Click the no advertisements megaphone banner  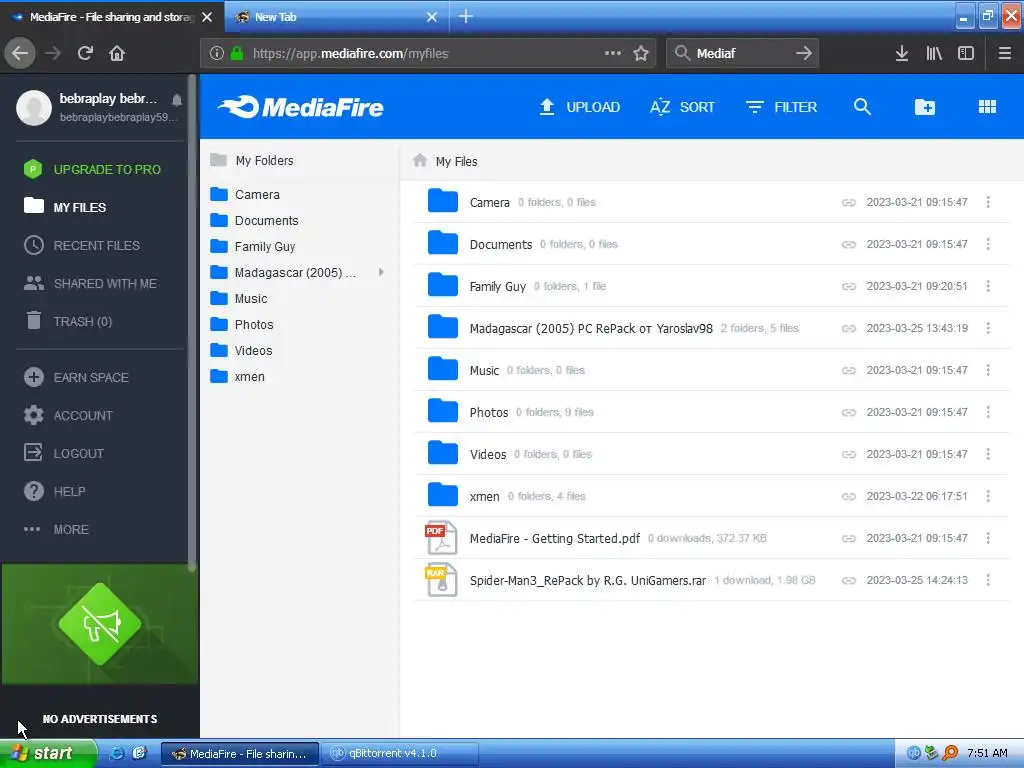point(100,624)
